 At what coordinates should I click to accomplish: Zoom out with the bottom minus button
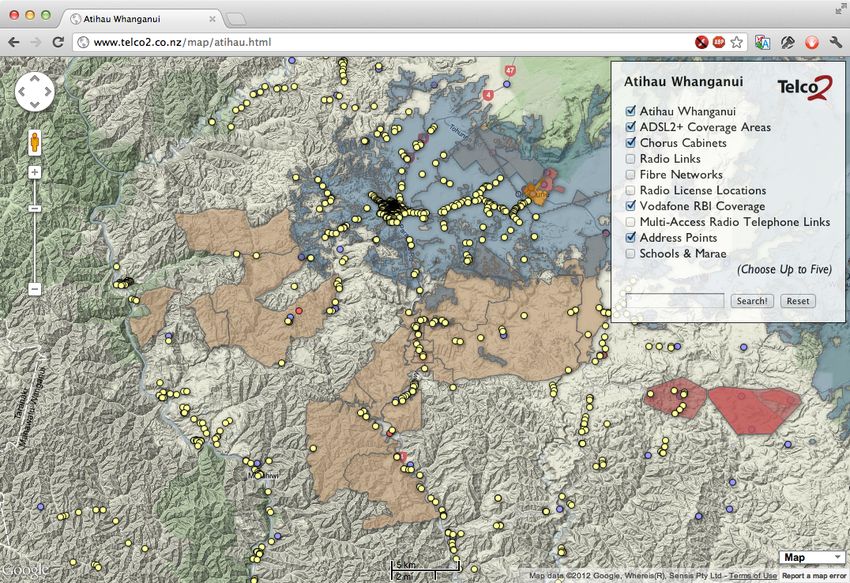coord(34,289)
